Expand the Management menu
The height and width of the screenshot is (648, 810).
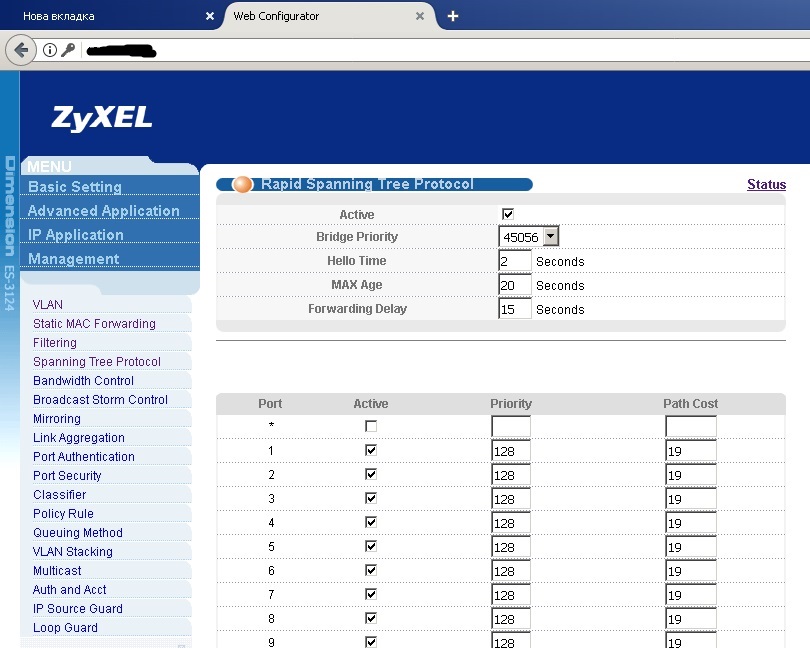pos(73,258)
